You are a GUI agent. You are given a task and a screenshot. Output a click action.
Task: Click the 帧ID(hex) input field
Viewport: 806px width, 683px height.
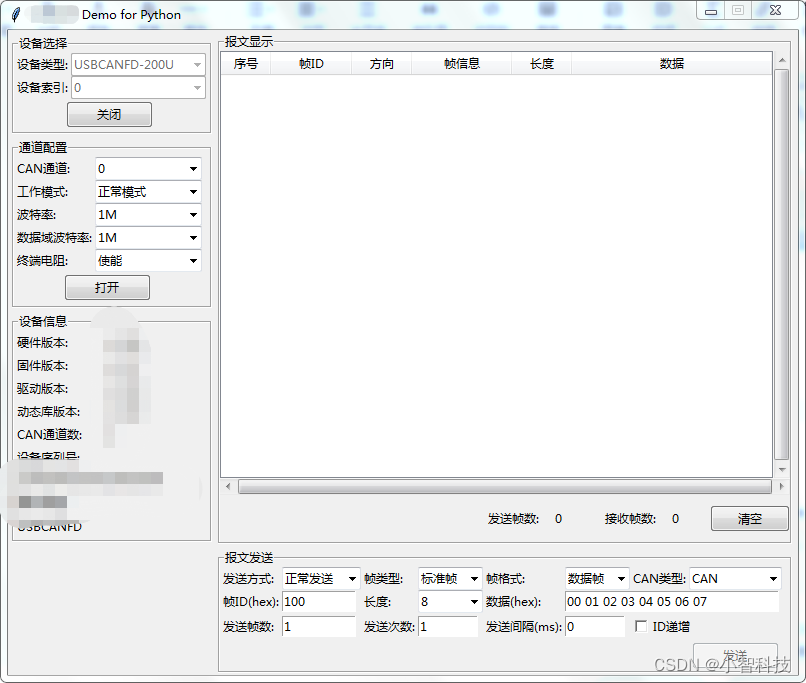(318, 602)
